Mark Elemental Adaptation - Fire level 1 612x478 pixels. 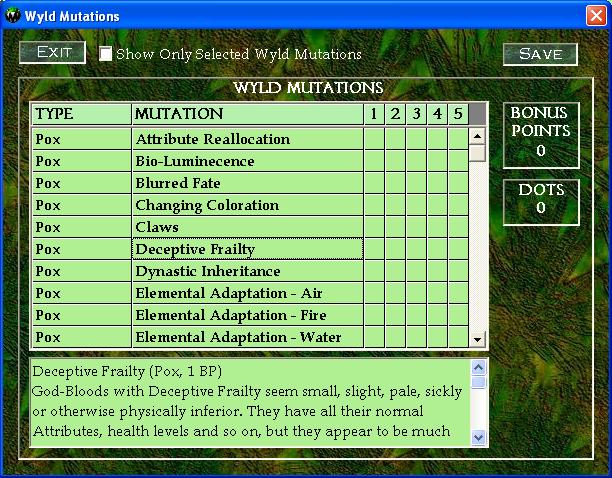(x=374, y=315)
